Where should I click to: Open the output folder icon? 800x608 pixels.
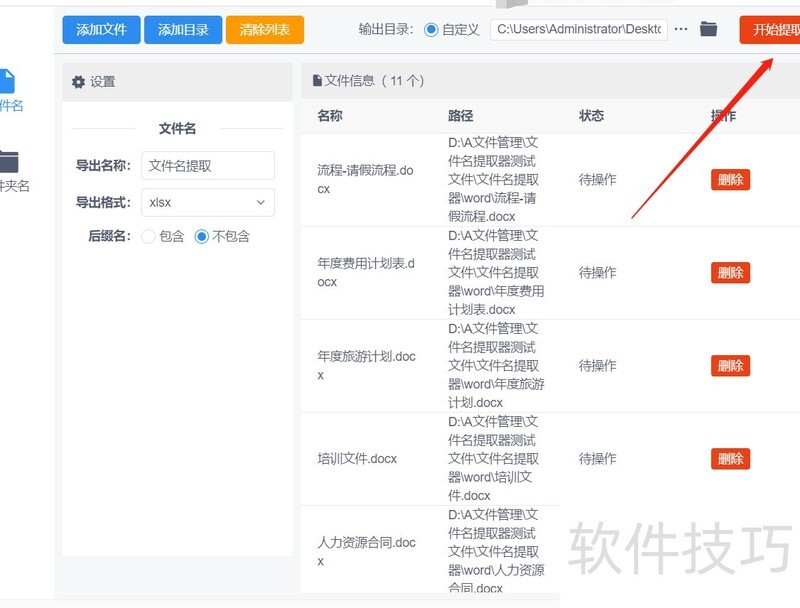pos(708,30)
